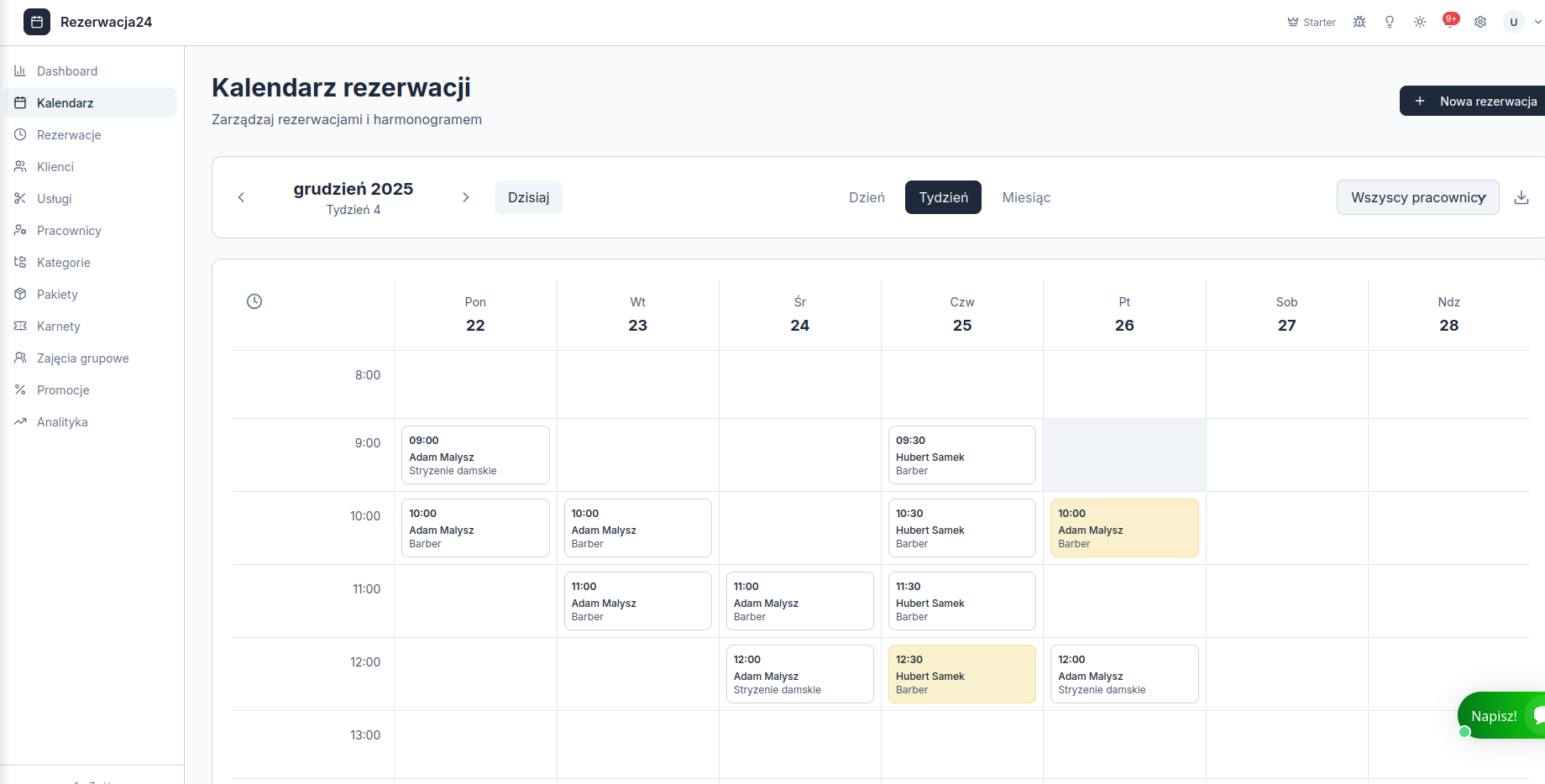Click the lightbulb ideas icon

(1390, 22)
